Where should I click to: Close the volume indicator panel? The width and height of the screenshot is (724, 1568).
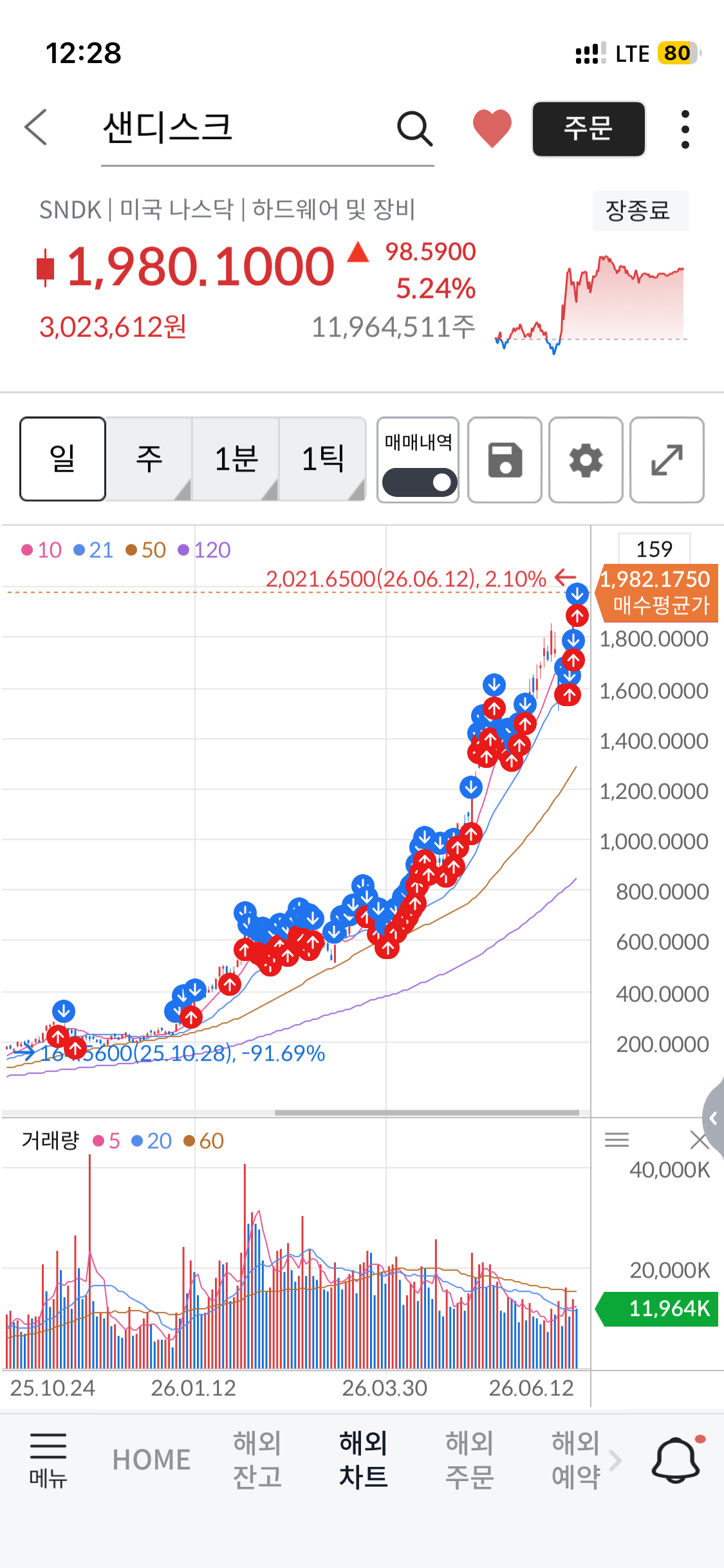click(700, 1140)
